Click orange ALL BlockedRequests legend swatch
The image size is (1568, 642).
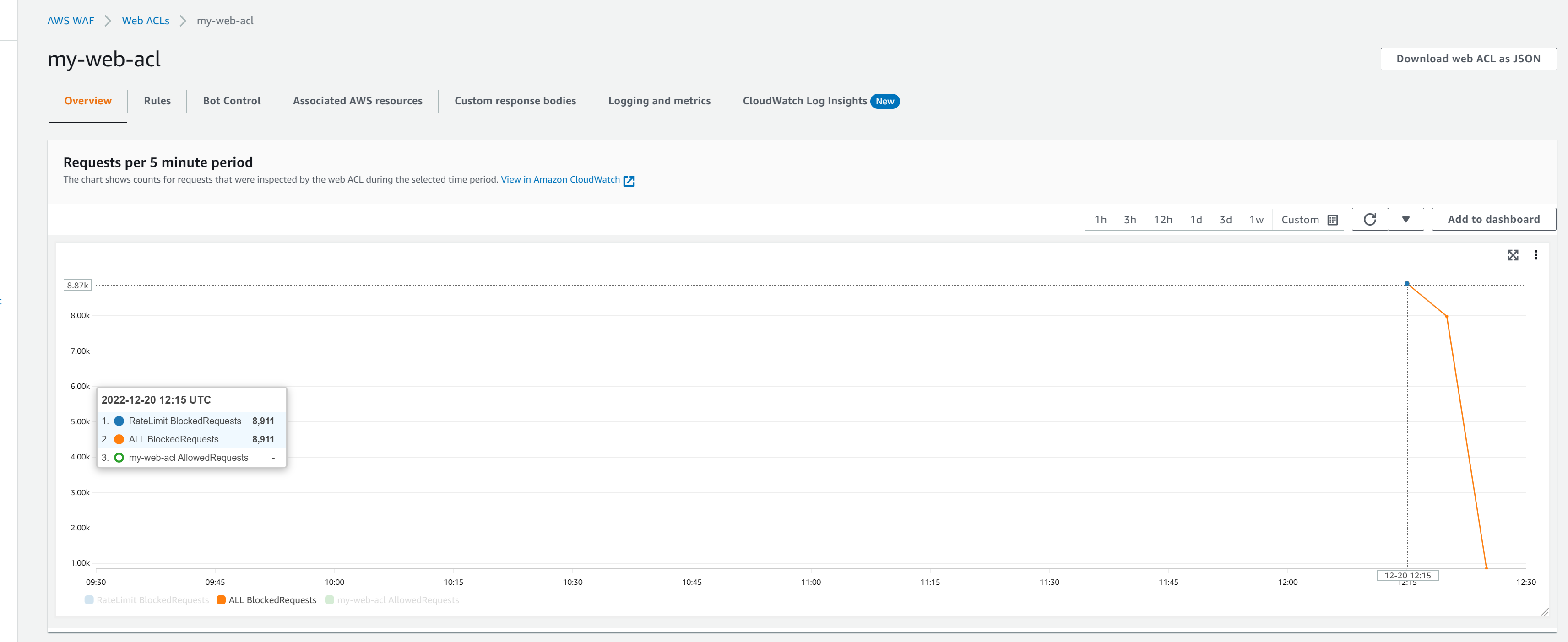[x=221, y=600]
